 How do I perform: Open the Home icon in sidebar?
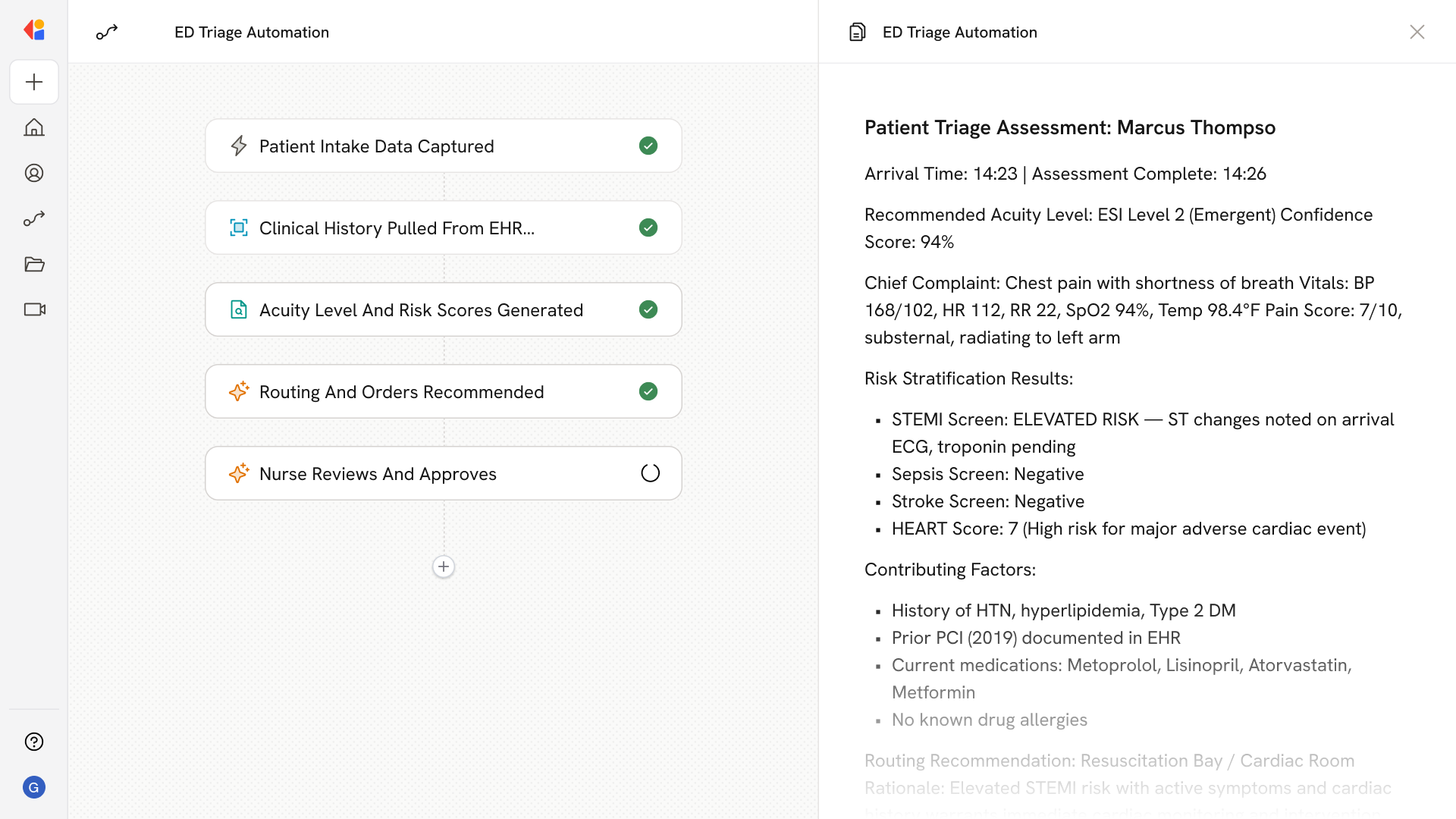click(34, 127)
